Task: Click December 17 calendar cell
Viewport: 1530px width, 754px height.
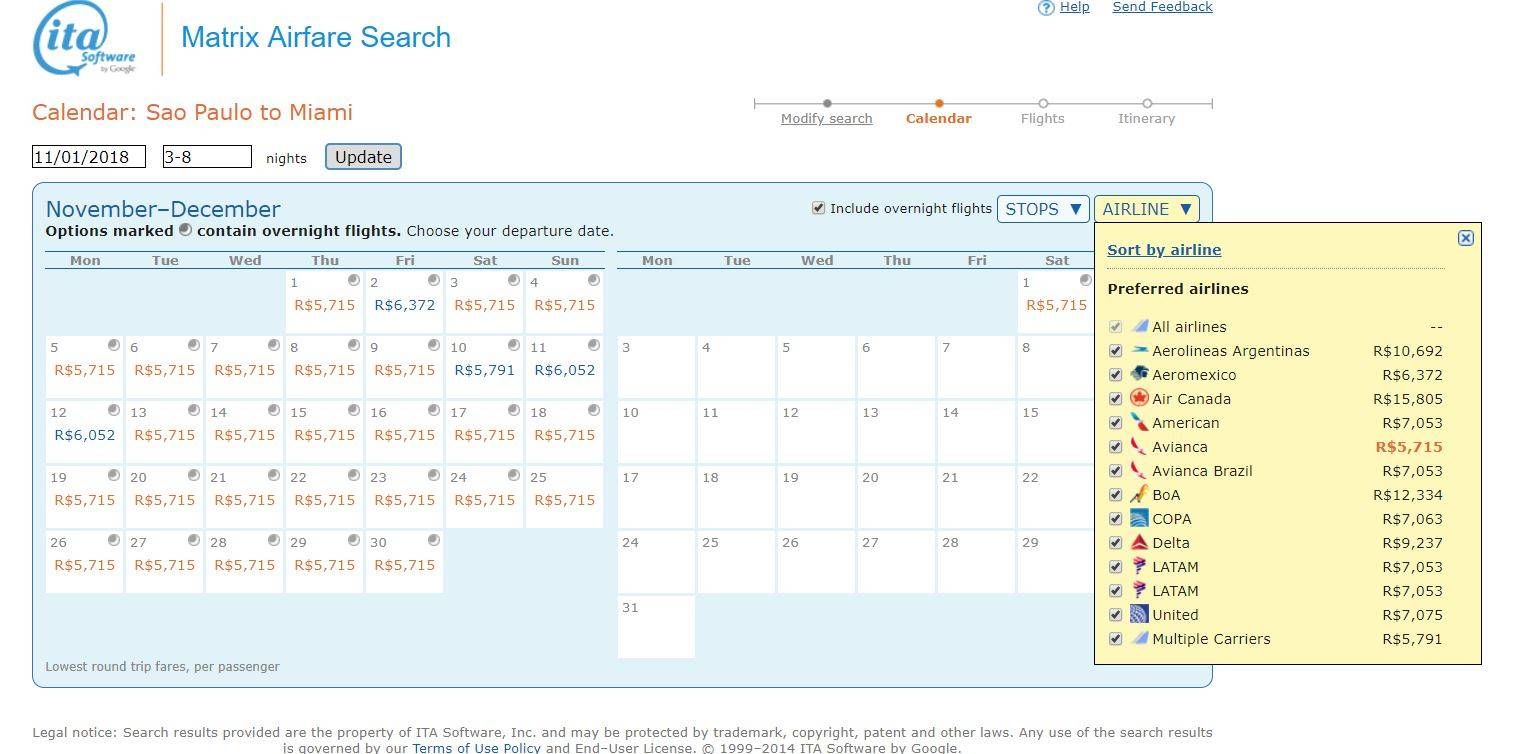Action: click(656, 497)
